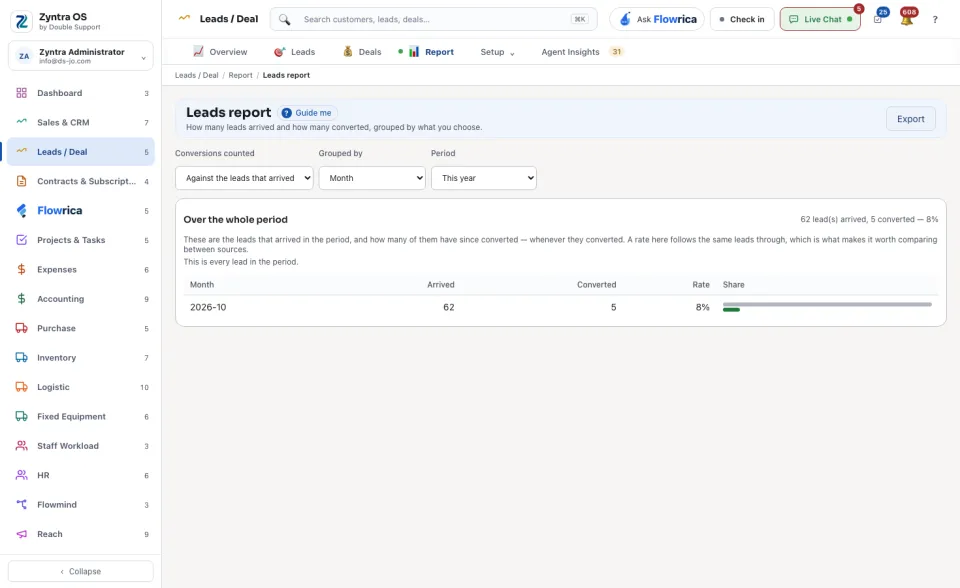This screenshot has width=960, height=588.
Task: Focus the search customers, leads, deals field
Action: pos(433,20)
